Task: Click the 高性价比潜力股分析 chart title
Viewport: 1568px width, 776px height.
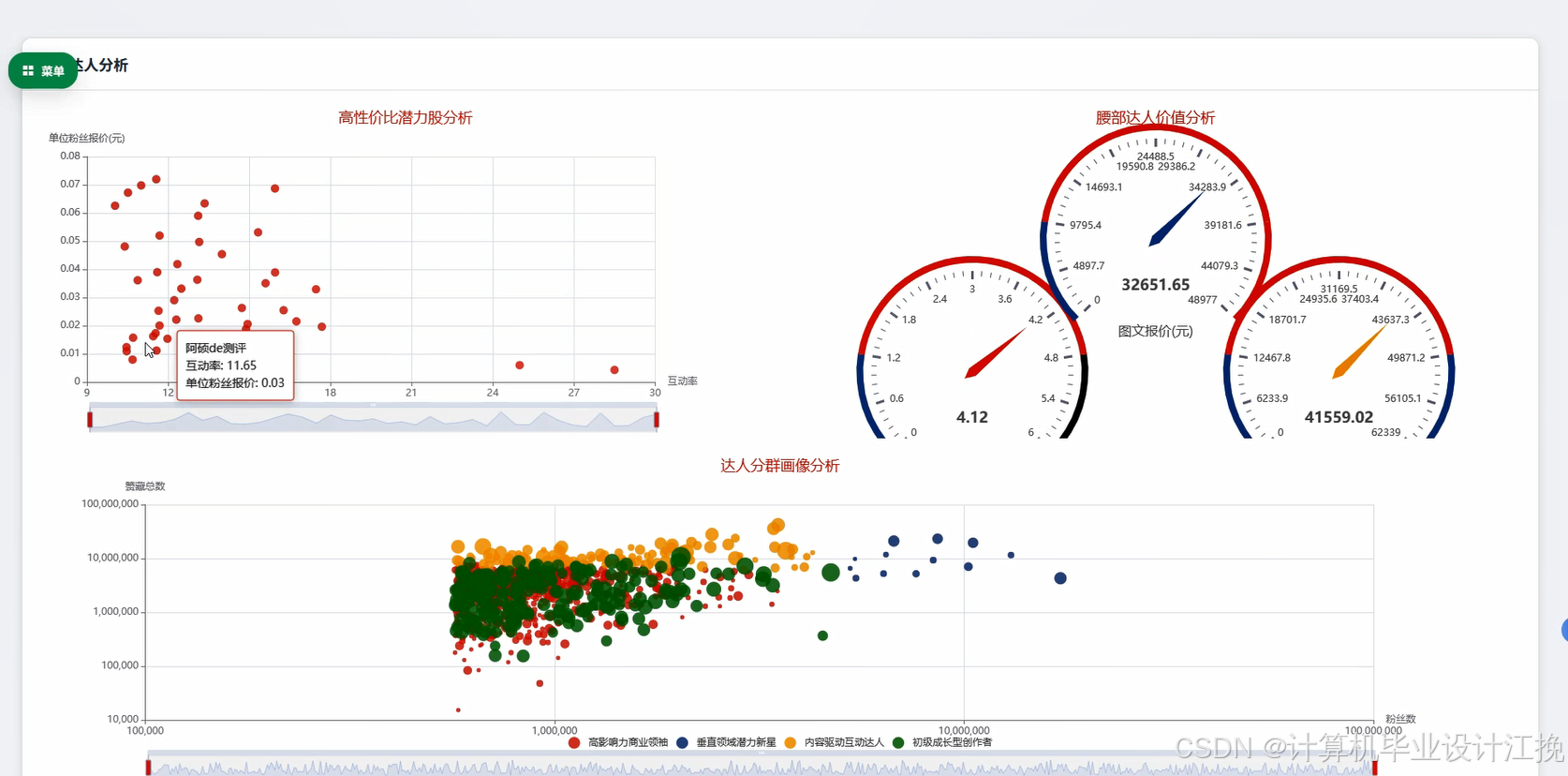Action: 406,118
